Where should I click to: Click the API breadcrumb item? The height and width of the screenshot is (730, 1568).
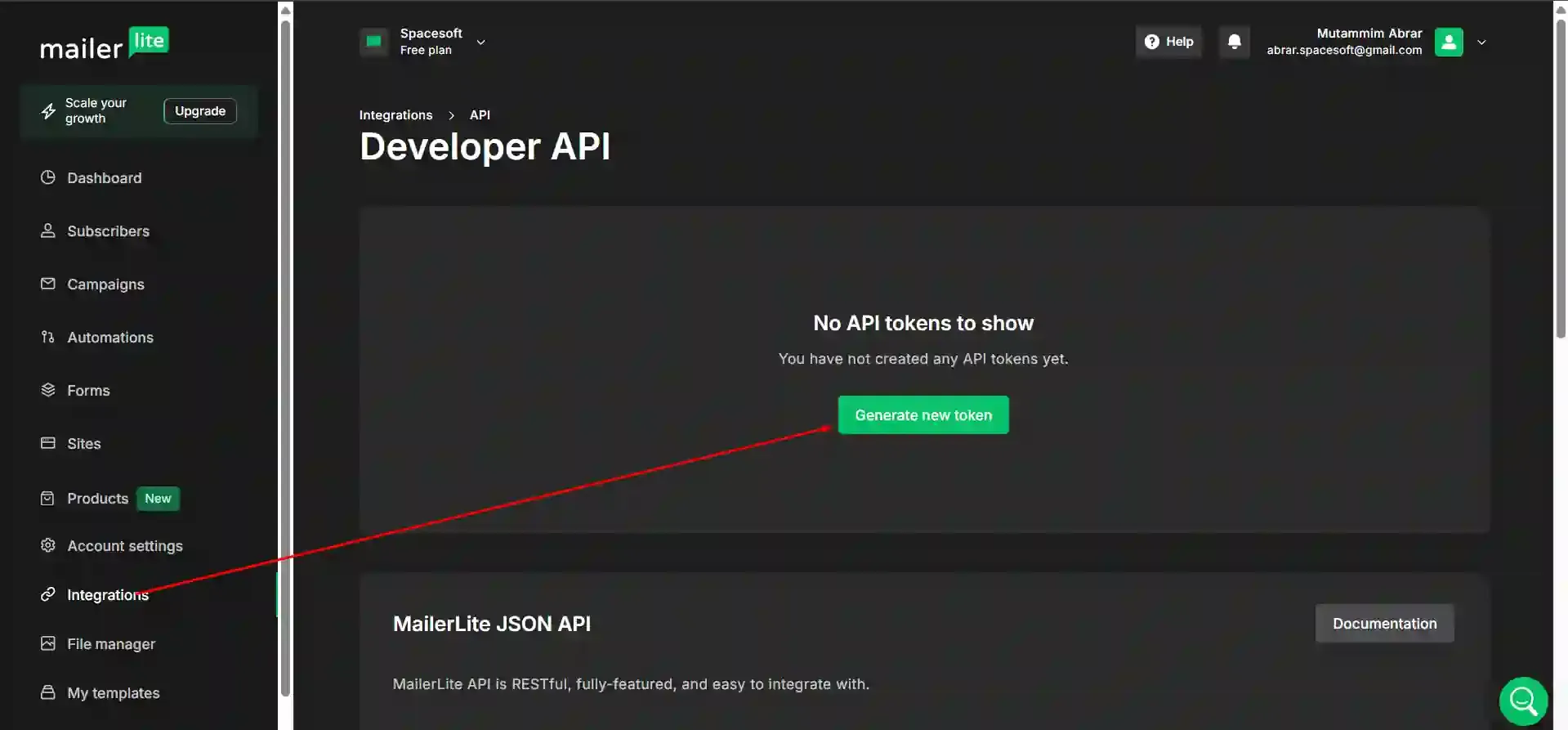point(480,114)
